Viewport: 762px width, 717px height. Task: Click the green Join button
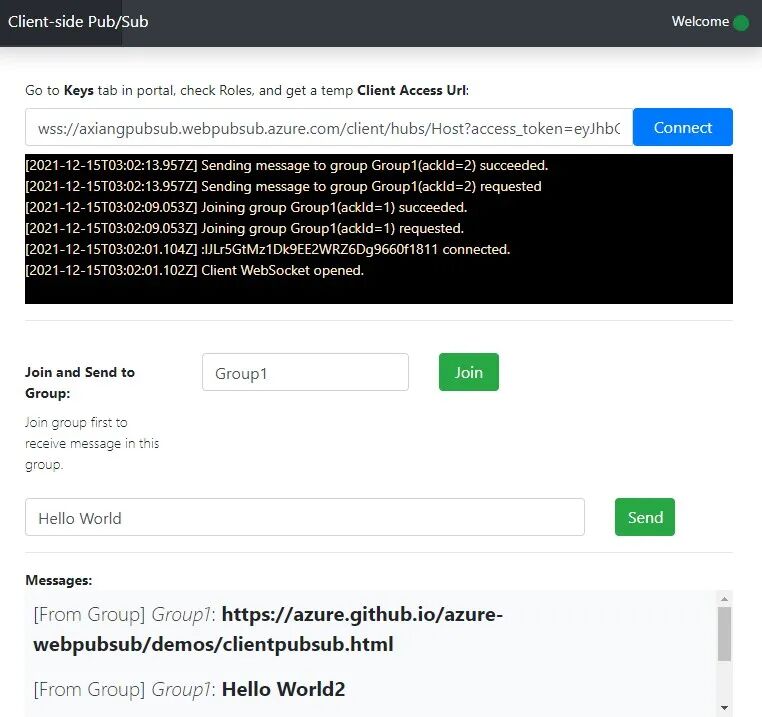468,372
